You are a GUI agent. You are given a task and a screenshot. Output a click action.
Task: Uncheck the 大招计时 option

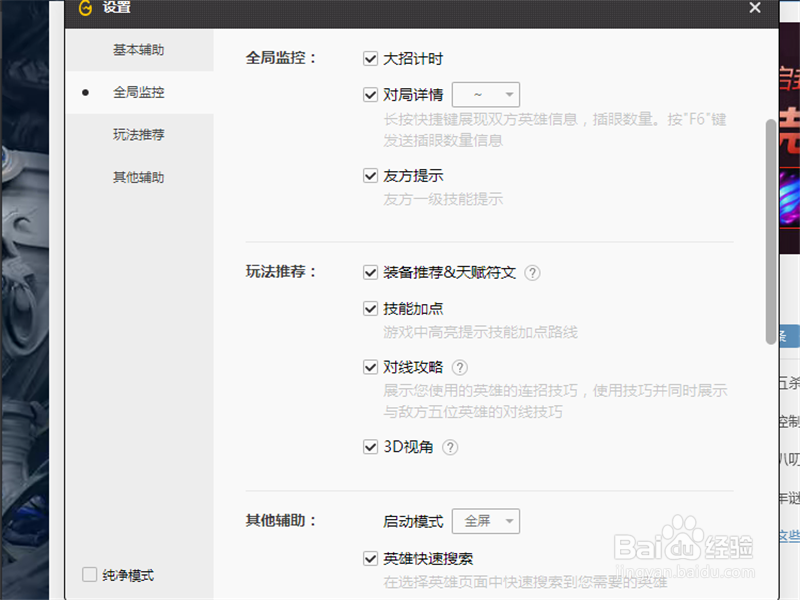[370, 58]
